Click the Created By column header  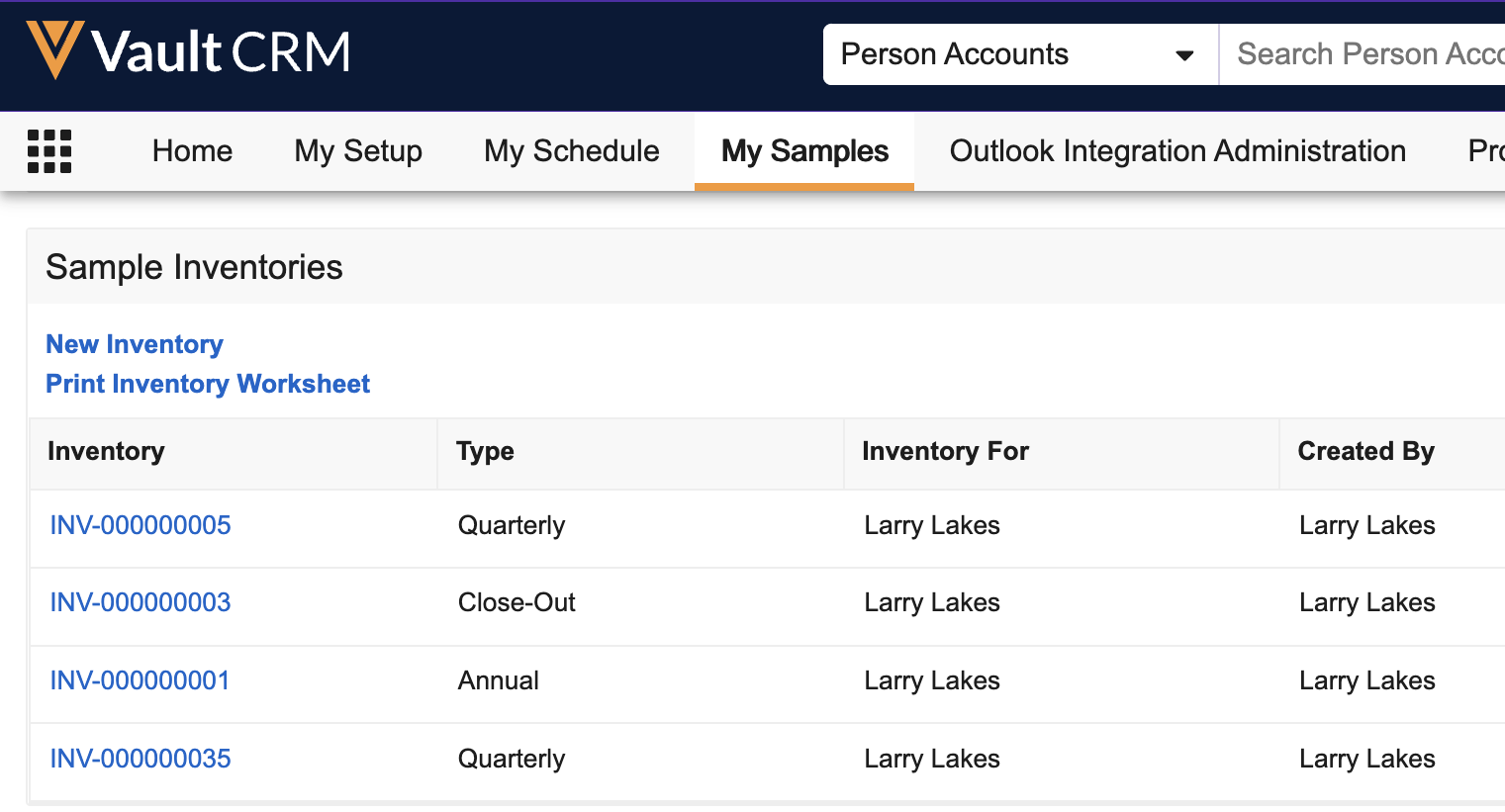(x=1365, y=451)
